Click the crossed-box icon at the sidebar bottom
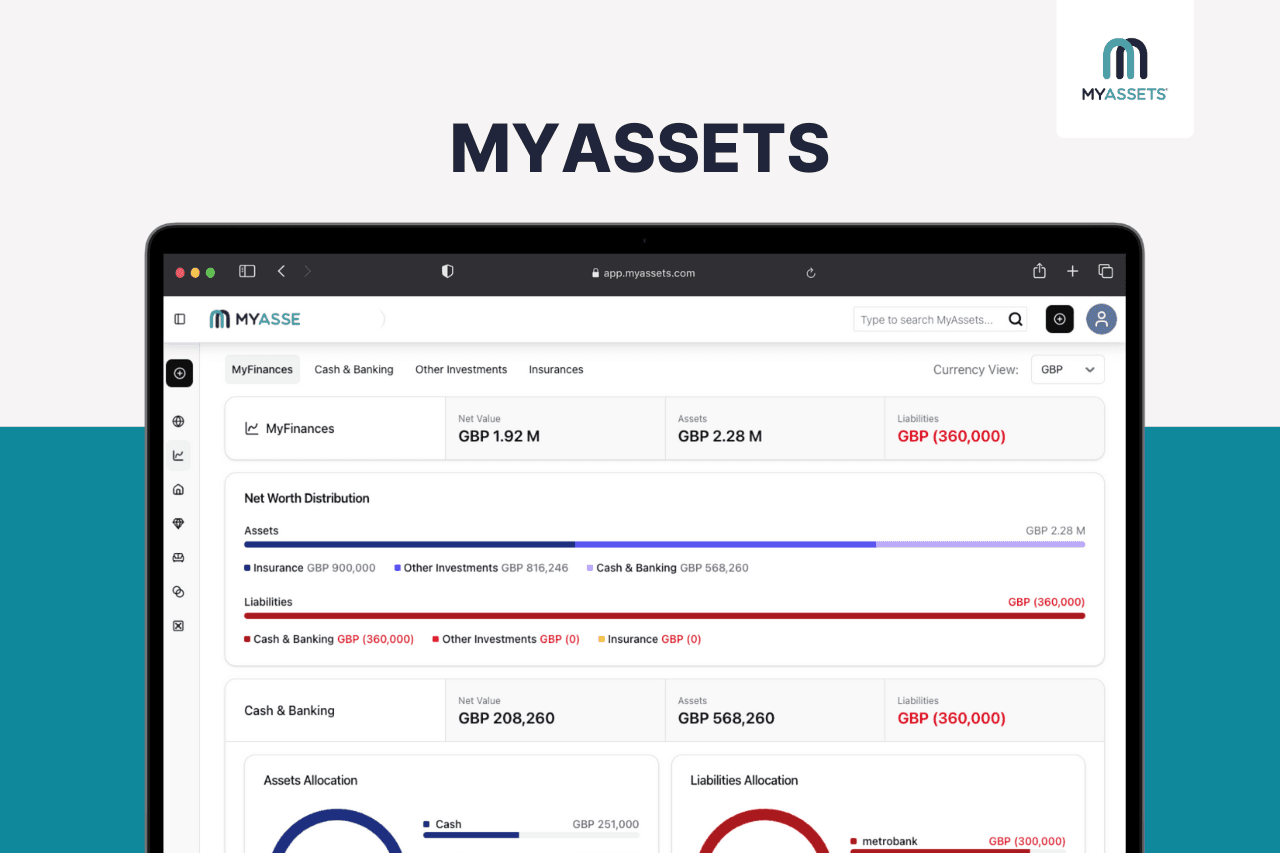Screen dimensions: 1280x853 point(179,626)
